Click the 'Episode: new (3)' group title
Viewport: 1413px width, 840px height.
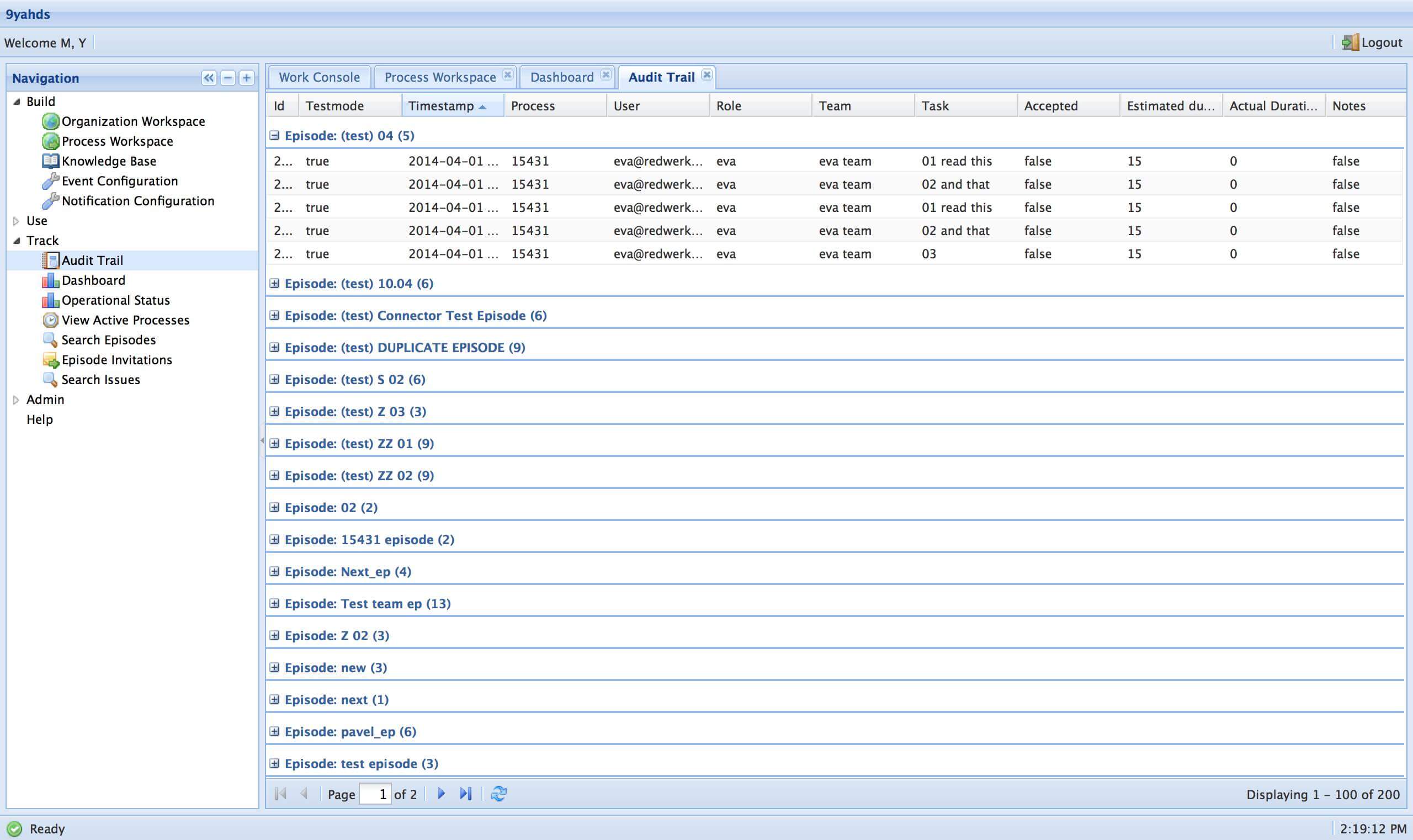336,667
